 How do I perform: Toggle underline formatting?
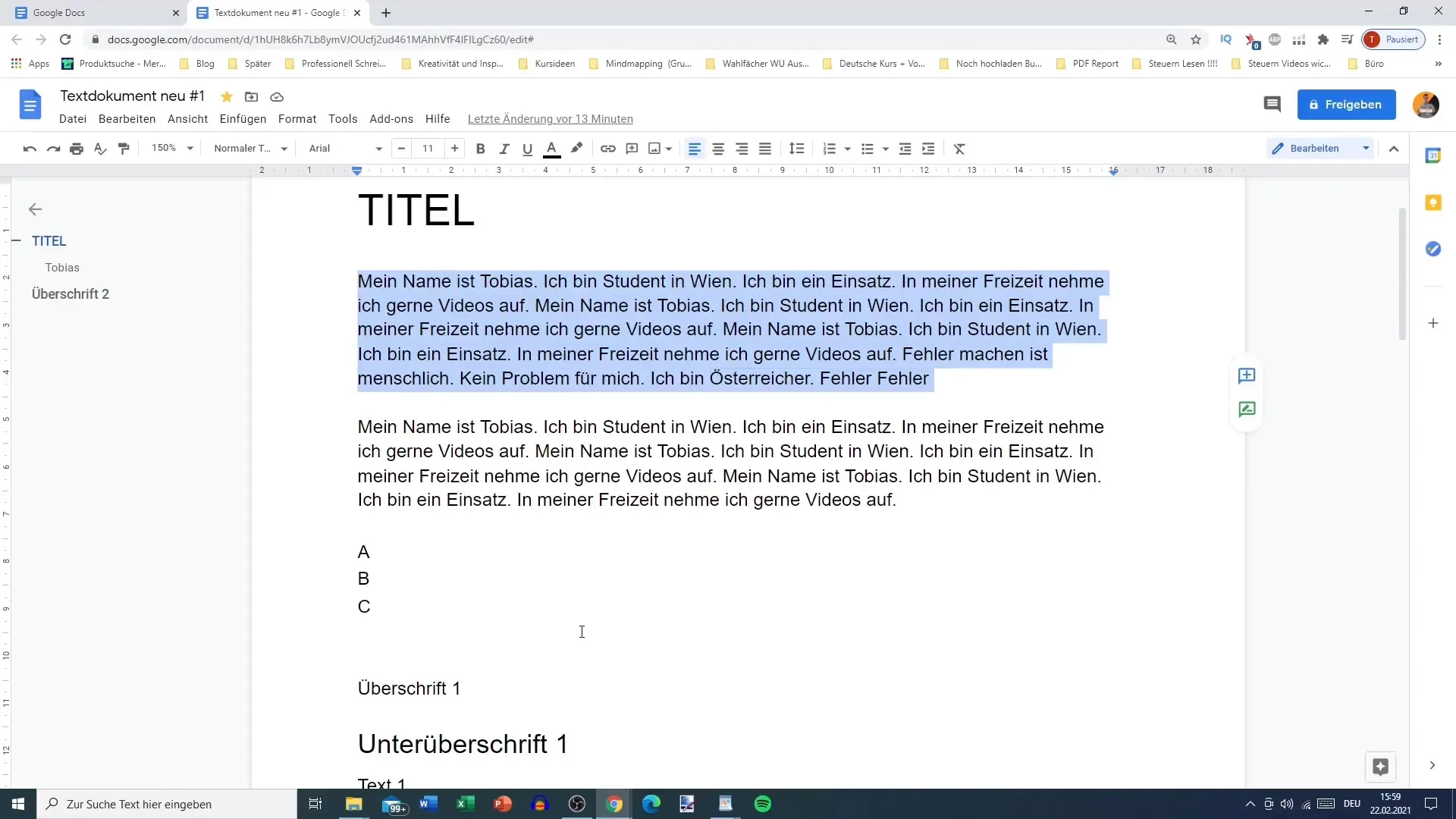coord(527,149)
